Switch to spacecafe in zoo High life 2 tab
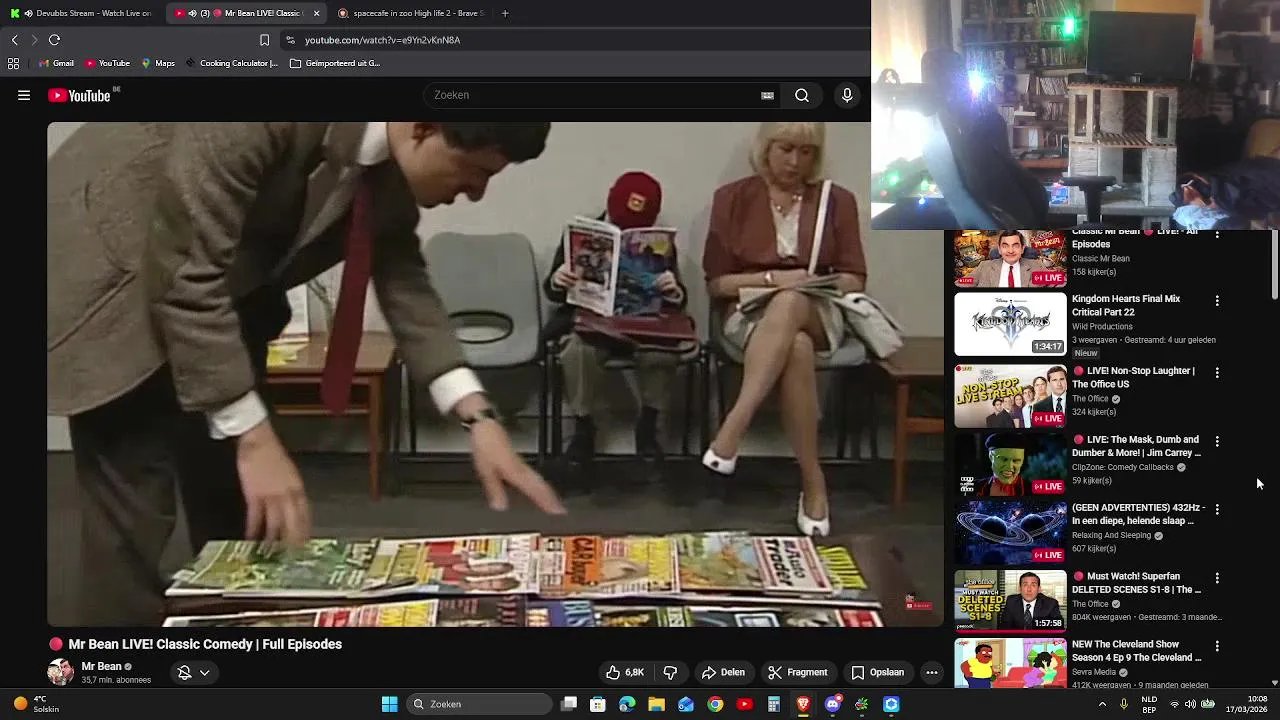1280x720 pixels. point(410,13)
